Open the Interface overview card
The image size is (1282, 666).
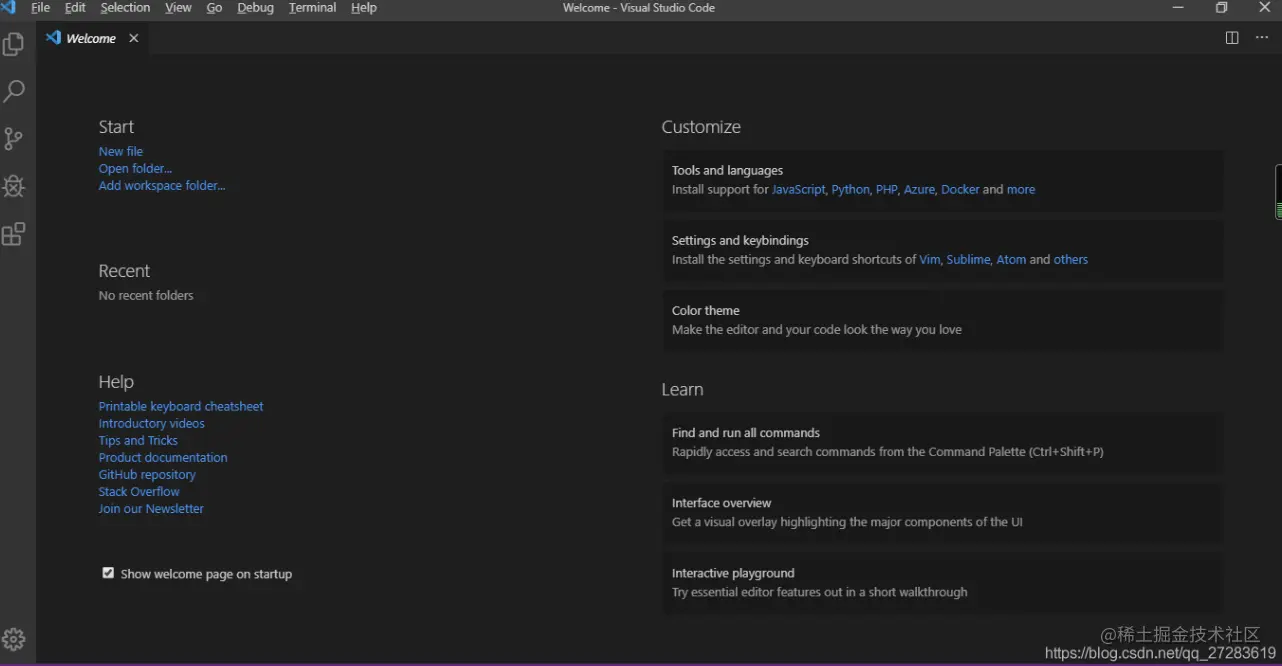pos(942,512)
